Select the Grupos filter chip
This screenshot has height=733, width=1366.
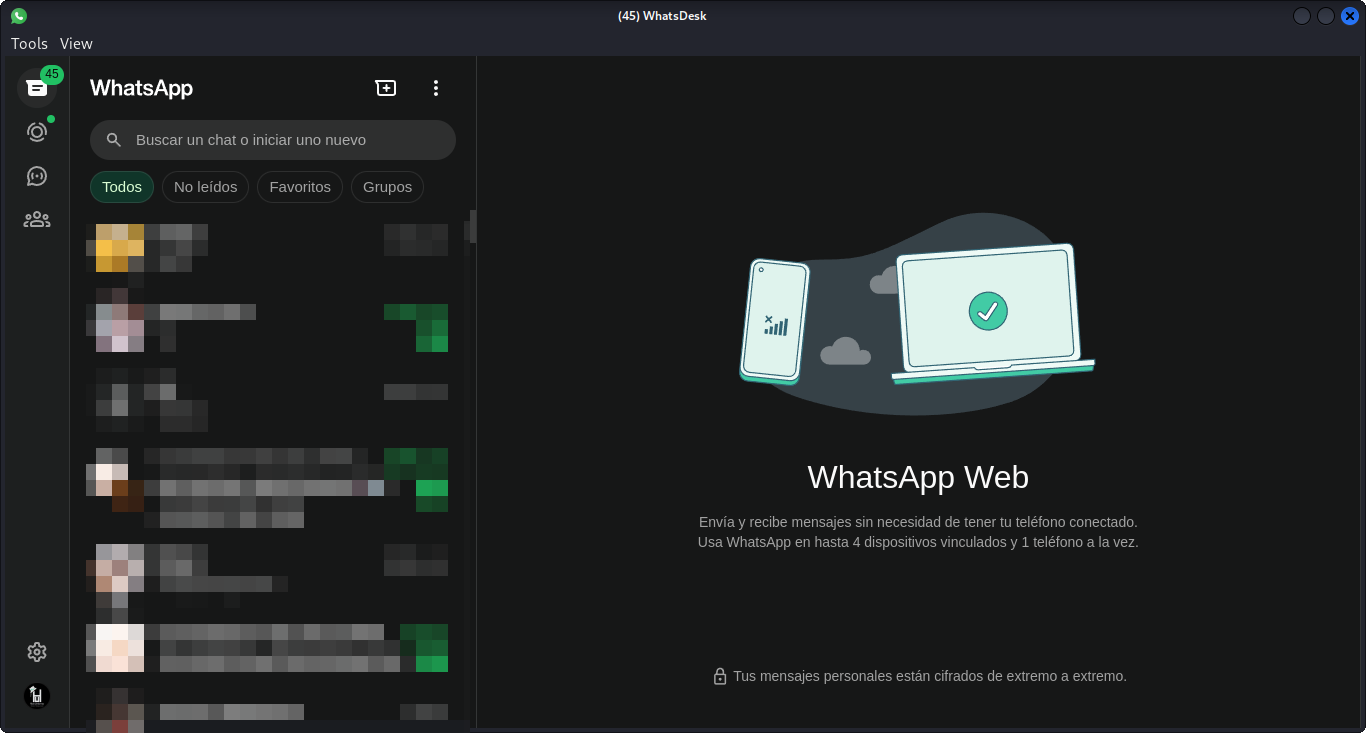387,187
